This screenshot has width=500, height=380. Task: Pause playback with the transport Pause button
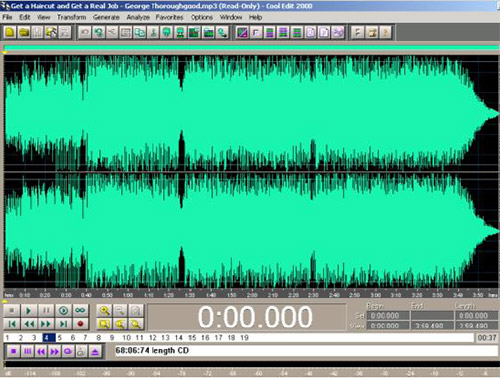click(x=46, y=311)
